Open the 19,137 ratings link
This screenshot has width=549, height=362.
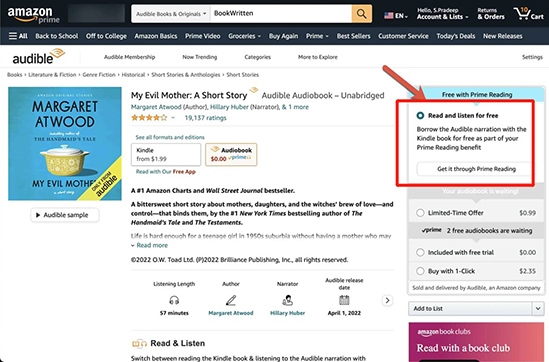pos(206,118)
